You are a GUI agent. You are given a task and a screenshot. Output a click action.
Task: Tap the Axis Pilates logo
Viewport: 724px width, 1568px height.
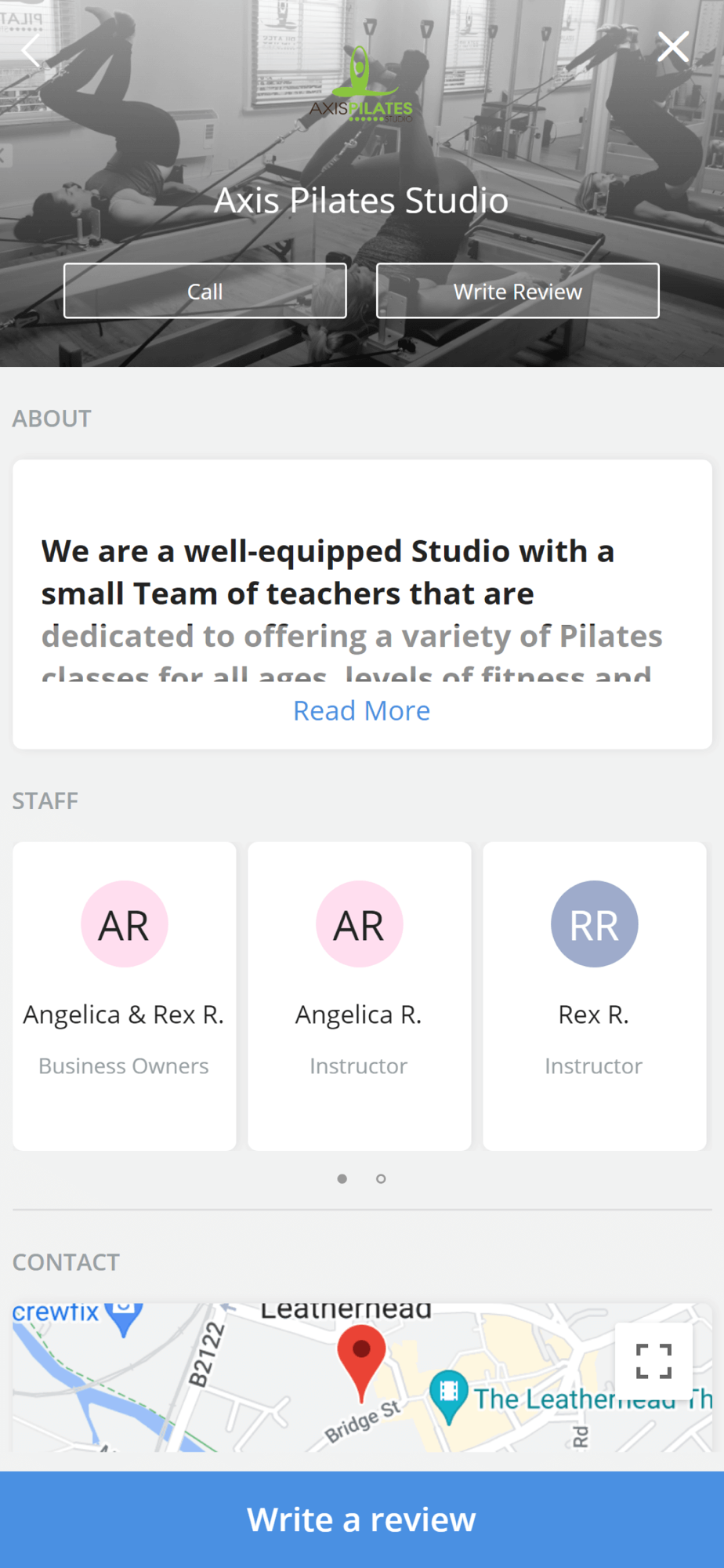coord(361,85)
